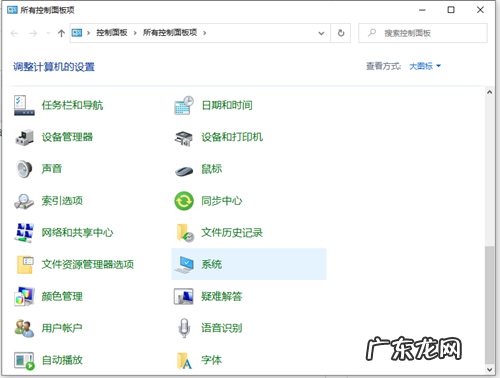Click the 日期和时间 link text

coord(227,105)
